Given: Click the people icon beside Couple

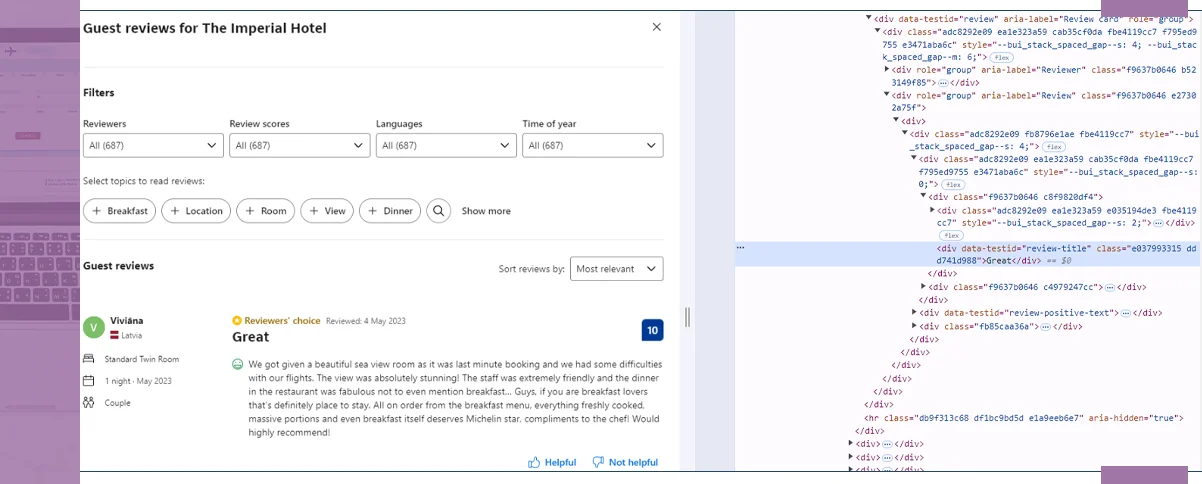Looking at the screenshot, I should pyautogui.click(x=88, y=403).
